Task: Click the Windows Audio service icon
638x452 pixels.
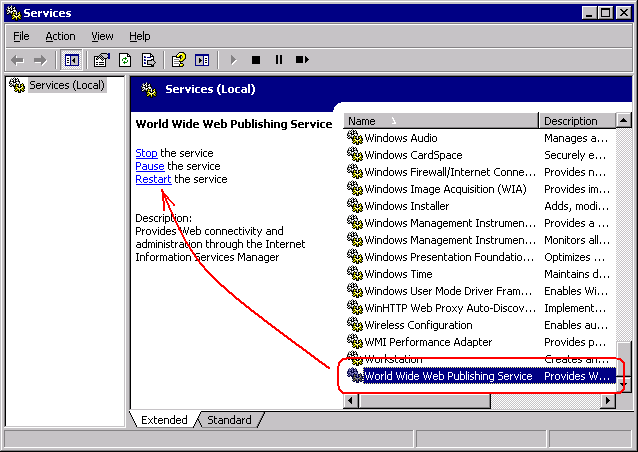Action: (x=355, y=138)
